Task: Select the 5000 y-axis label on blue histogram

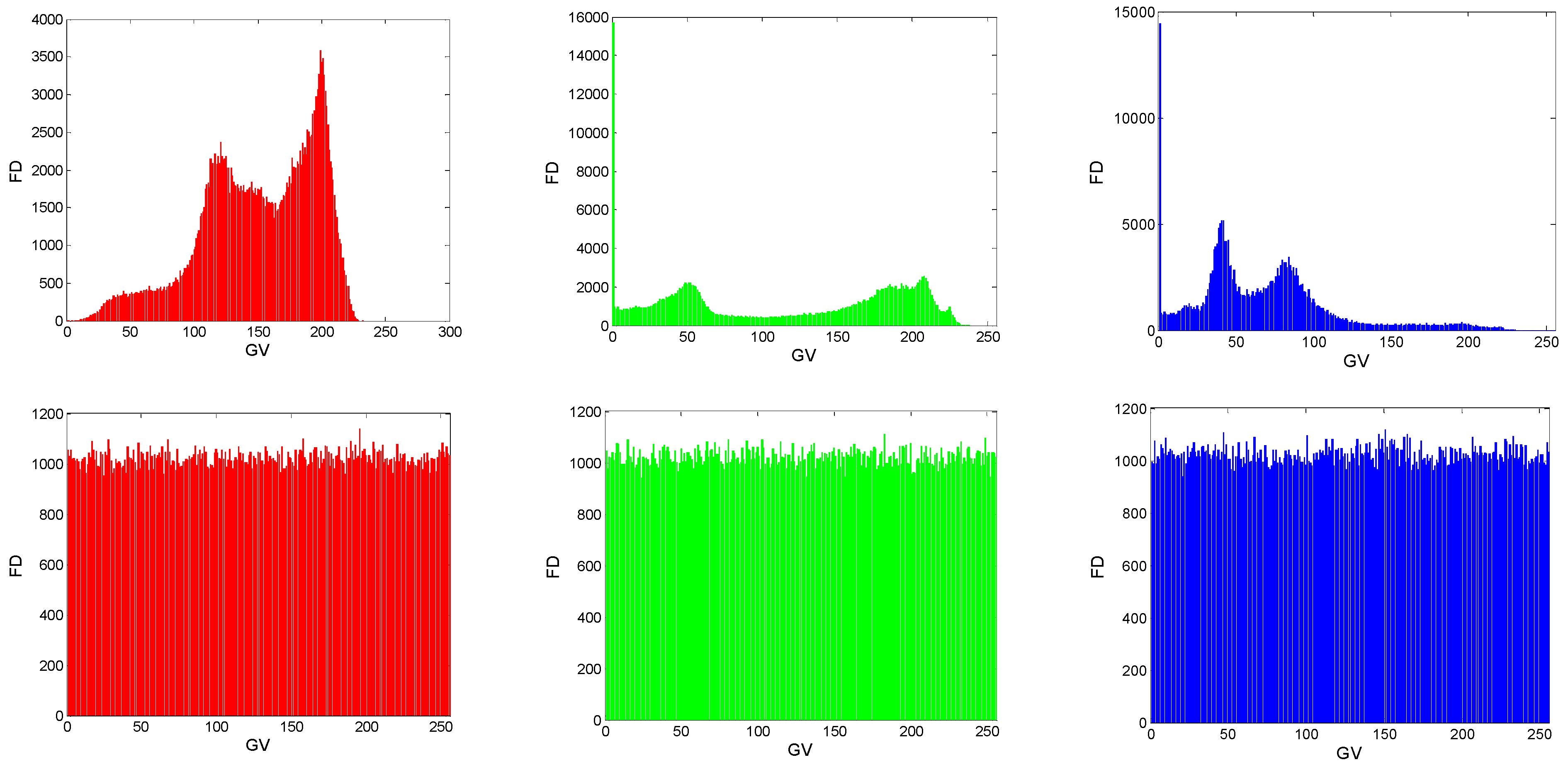Action: (1138, 225)
